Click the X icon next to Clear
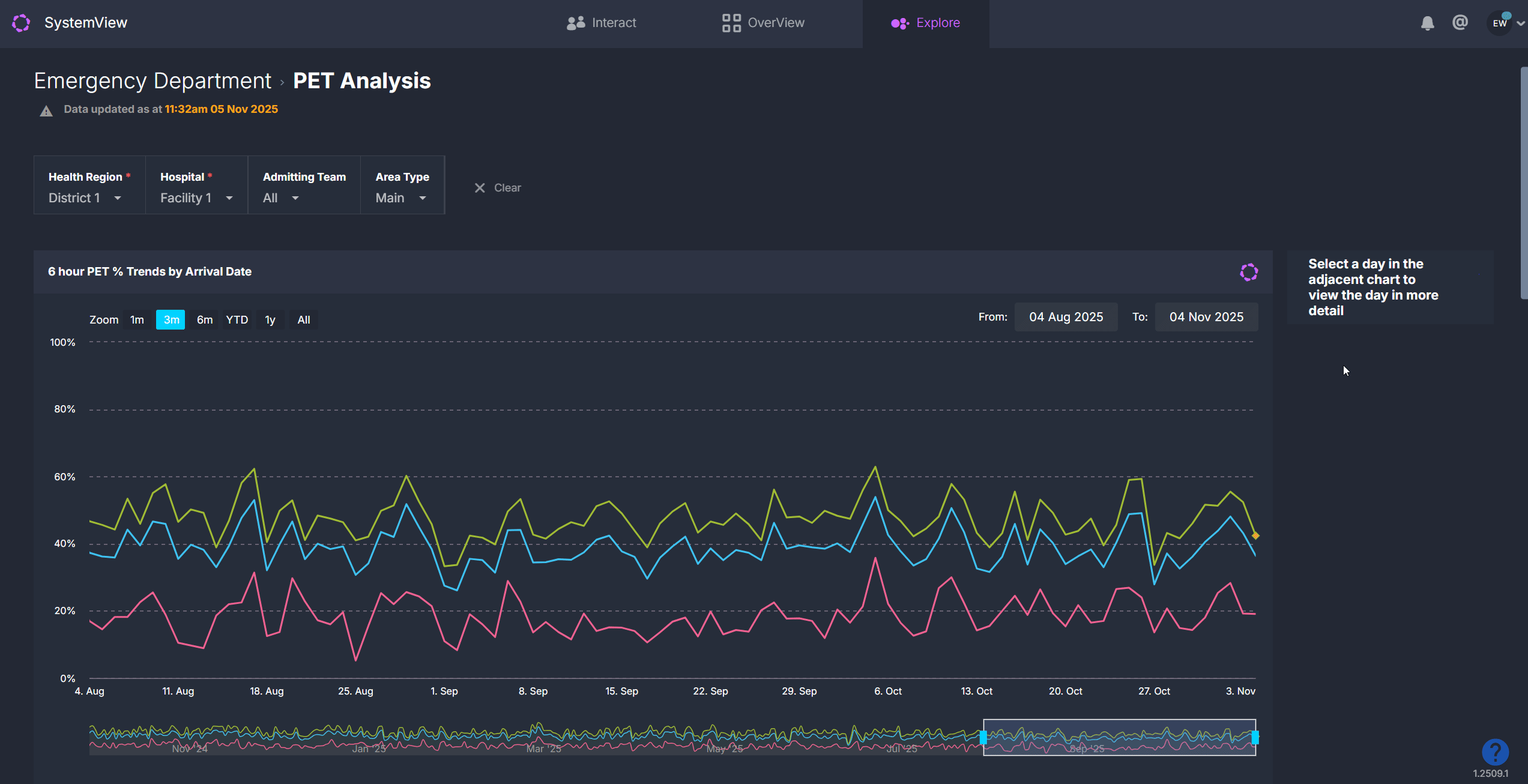Screen dimensions: 1528x784 point(480,188)
